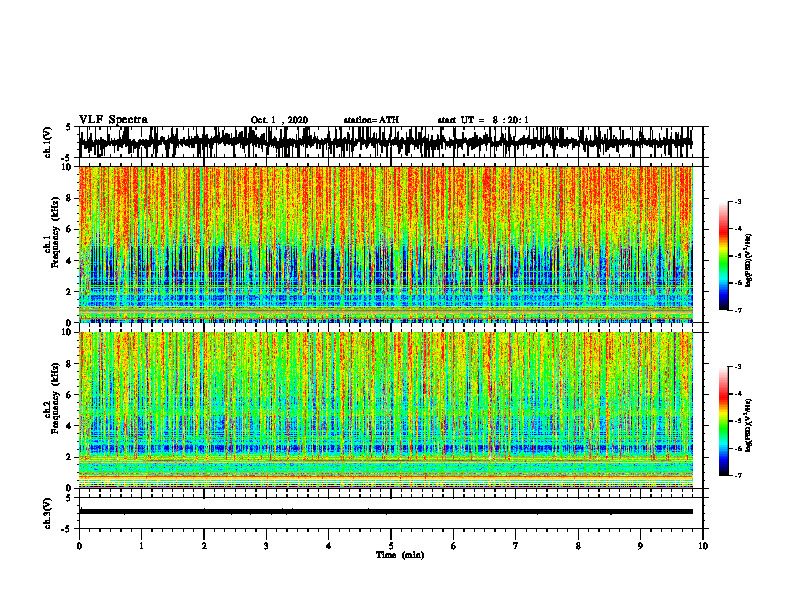
Task: Click the time axis tick label "0"
Action: point(79,546)
